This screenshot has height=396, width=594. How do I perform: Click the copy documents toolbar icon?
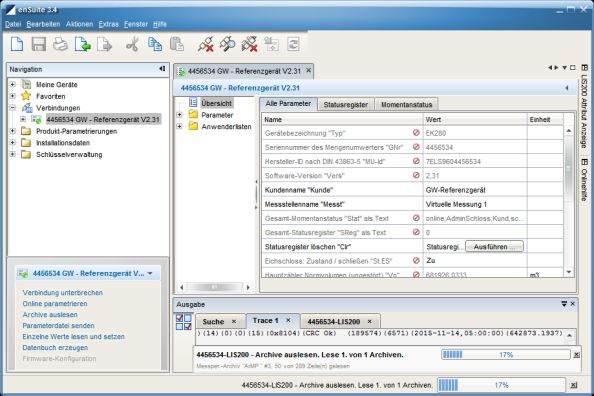(155, 44)
